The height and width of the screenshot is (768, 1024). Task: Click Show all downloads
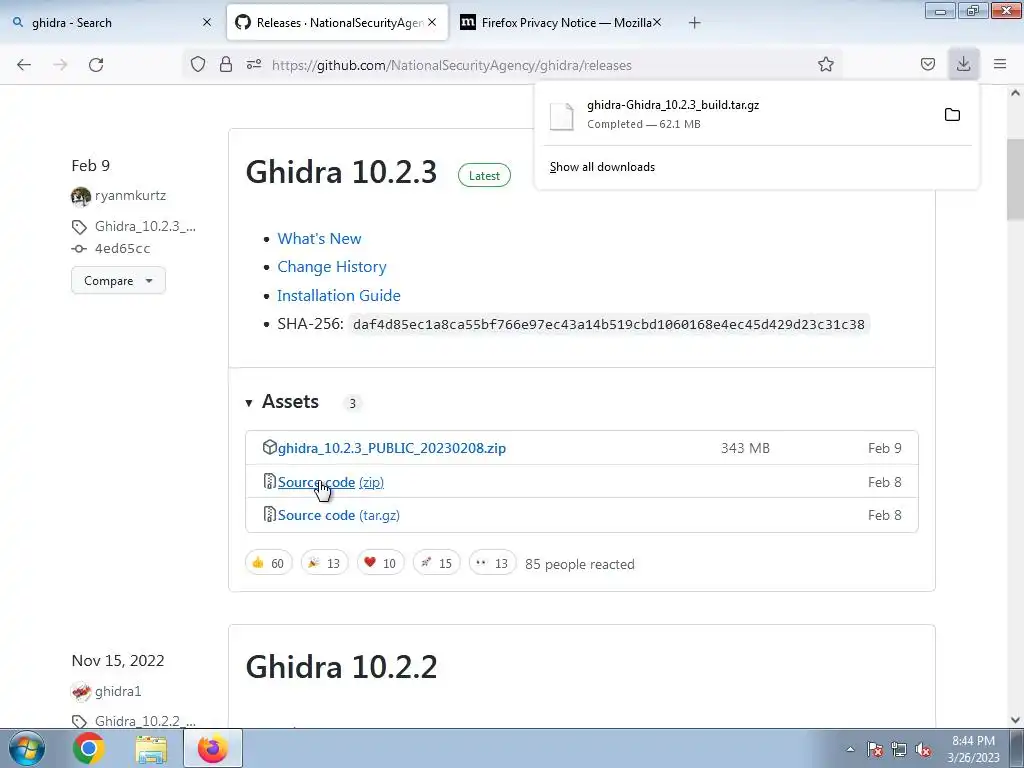click(602, 167)
